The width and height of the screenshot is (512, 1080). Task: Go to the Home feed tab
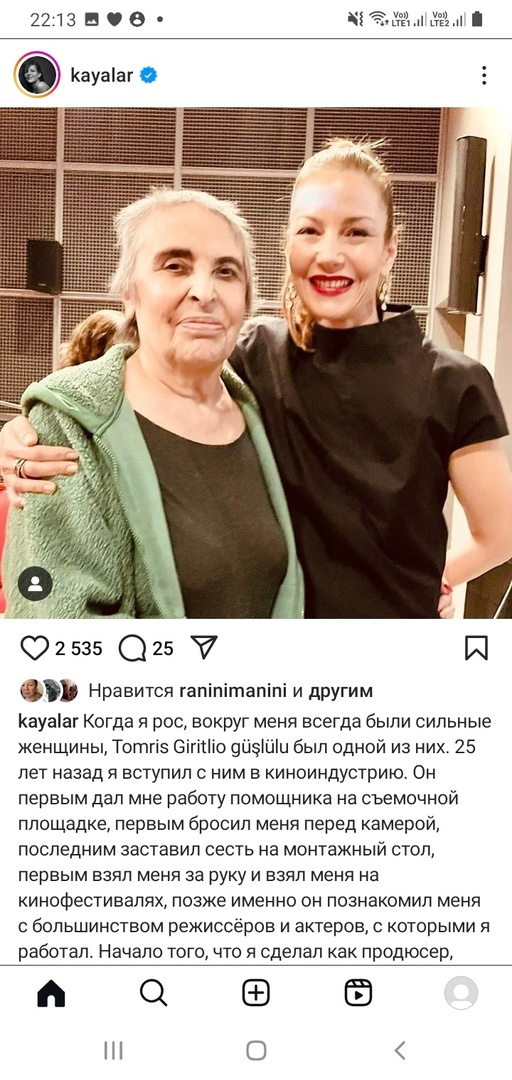pos(51,993)
